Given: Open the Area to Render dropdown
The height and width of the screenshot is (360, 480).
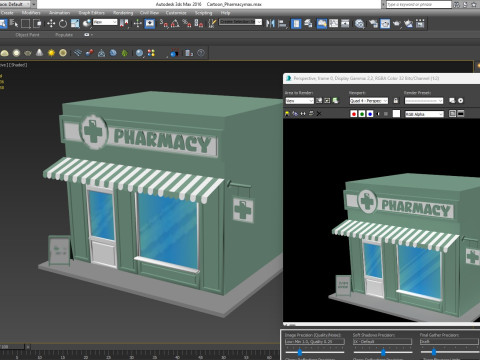Looking at the screenshot, I should [x=299, y=101].
